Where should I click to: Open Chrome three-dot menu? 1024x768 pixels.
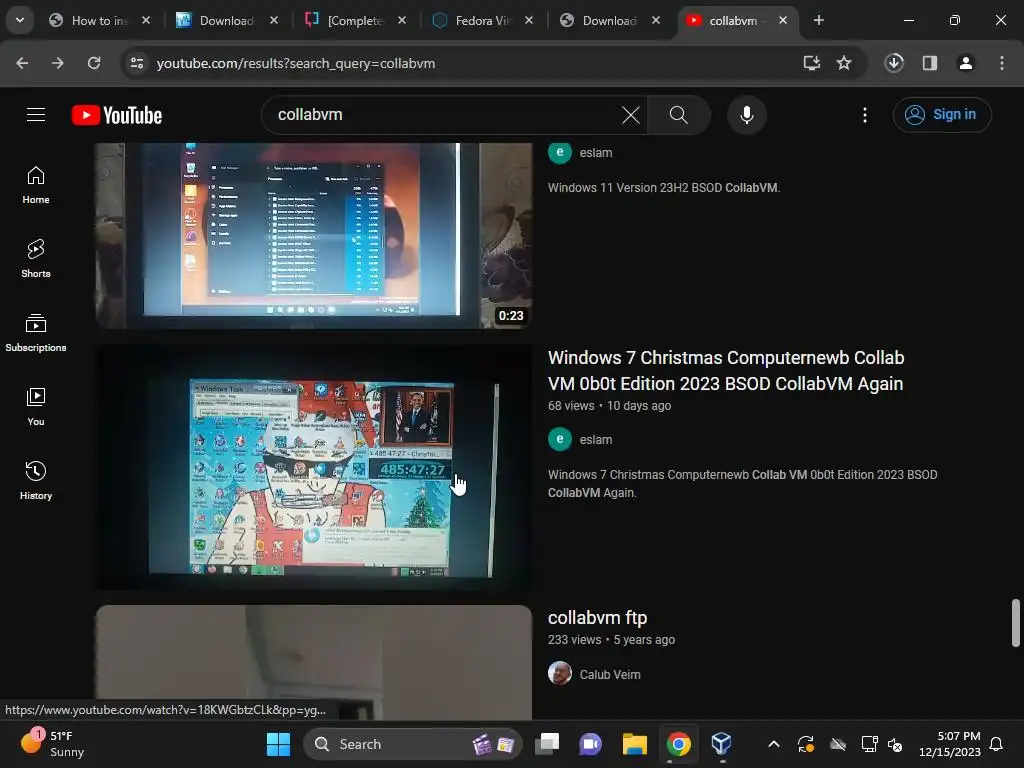tap(1002, 63)
